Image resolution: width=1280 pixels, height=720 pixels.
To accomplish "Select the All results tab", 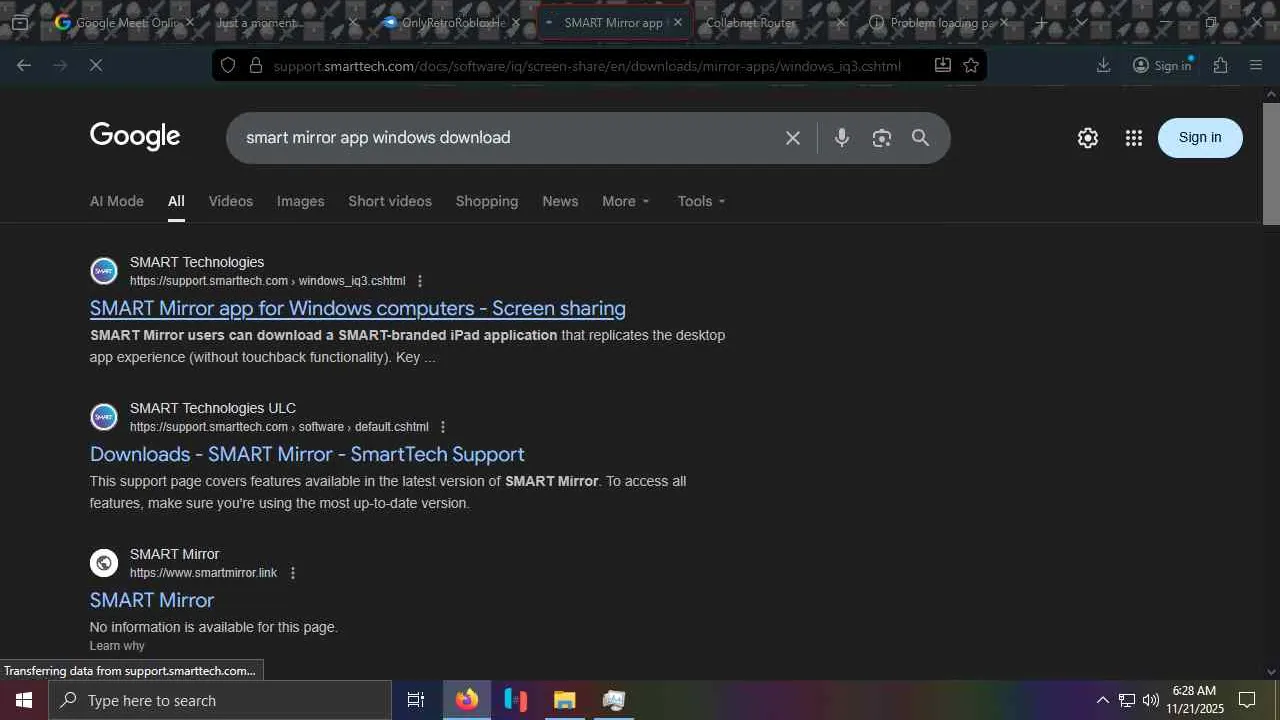I will [176, 201].
